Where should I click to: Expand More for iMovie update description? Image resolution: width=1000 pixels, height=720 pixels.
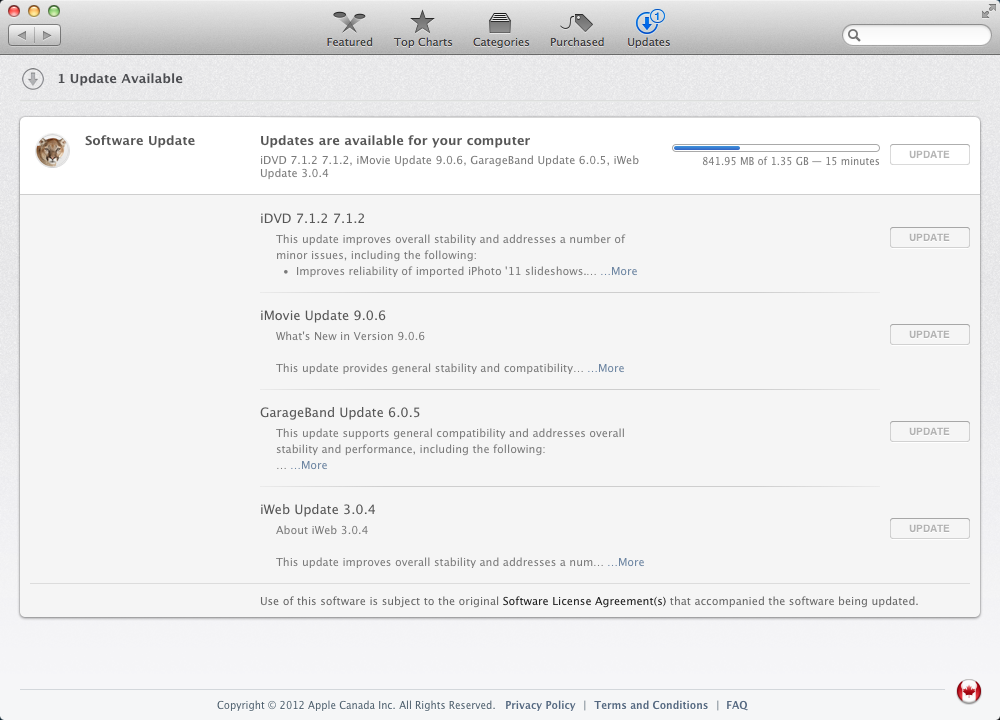tap(606, 368)
